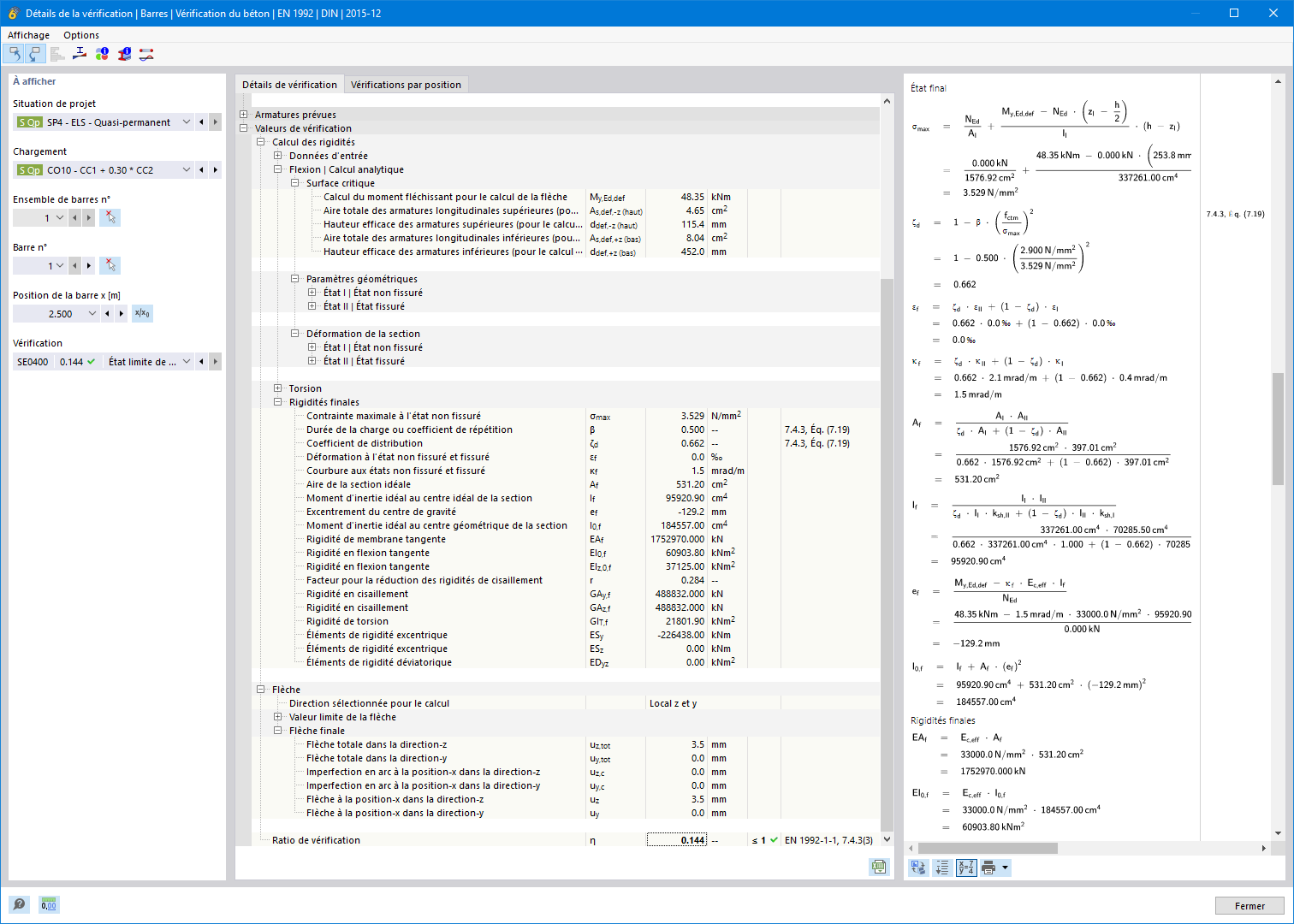Click the magnifier help icon in the status bar
This screenshot has height=924, width=1294.
point(19,904)
